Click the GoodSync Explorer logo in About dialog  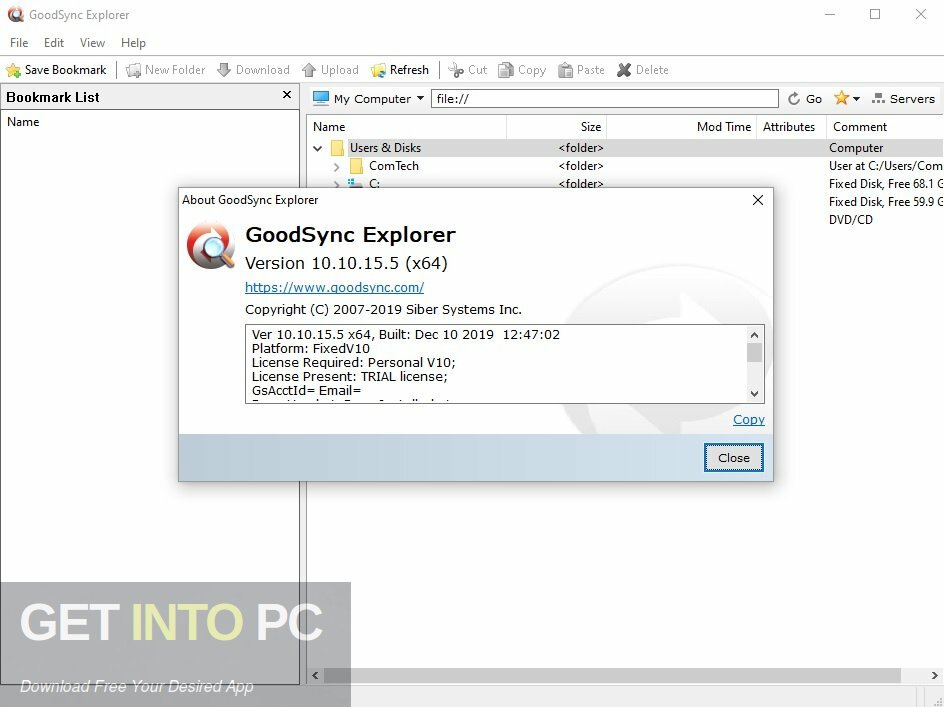[x=211, y=245]
